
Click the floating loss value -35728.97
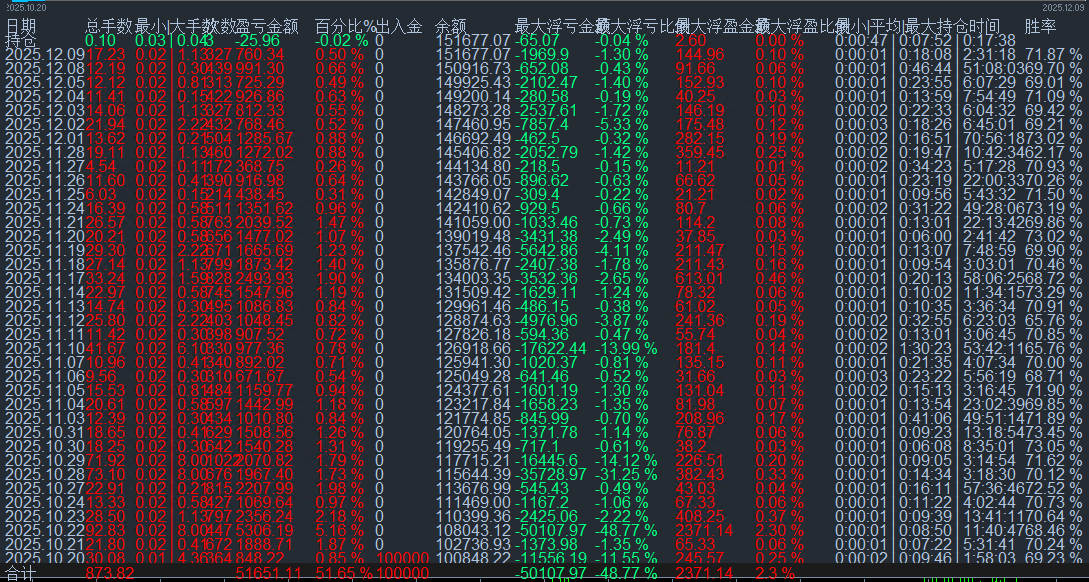(551, 473)
